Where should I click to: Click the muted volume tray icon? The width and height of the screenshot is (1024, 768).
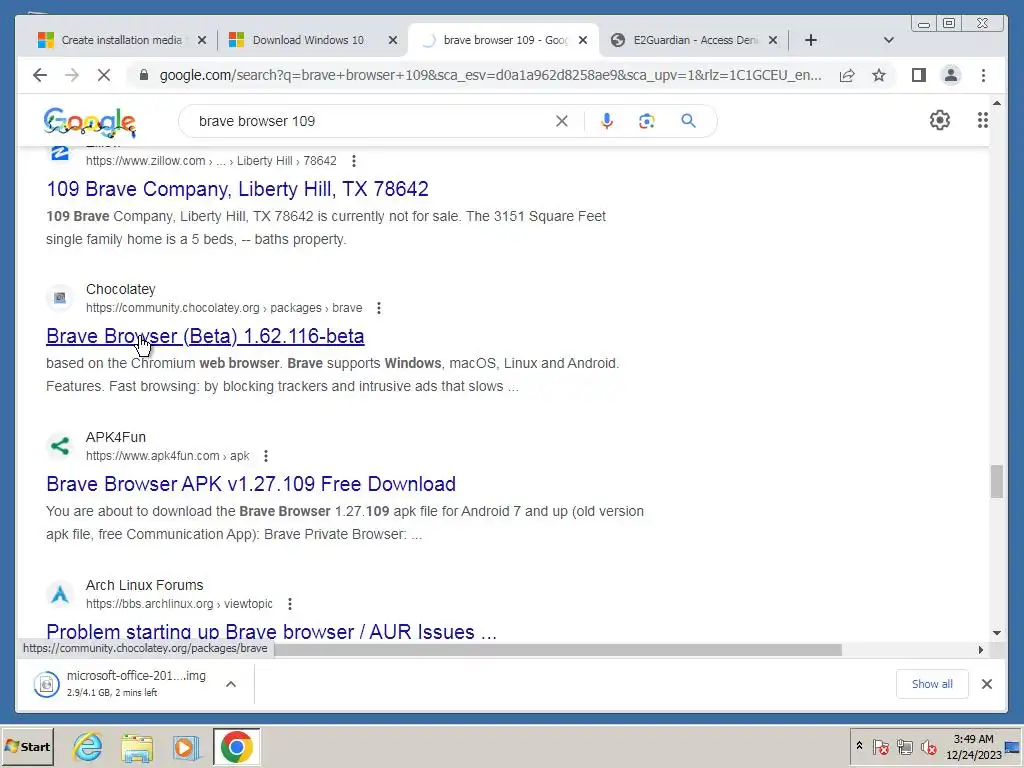click(x=928, y=746)
